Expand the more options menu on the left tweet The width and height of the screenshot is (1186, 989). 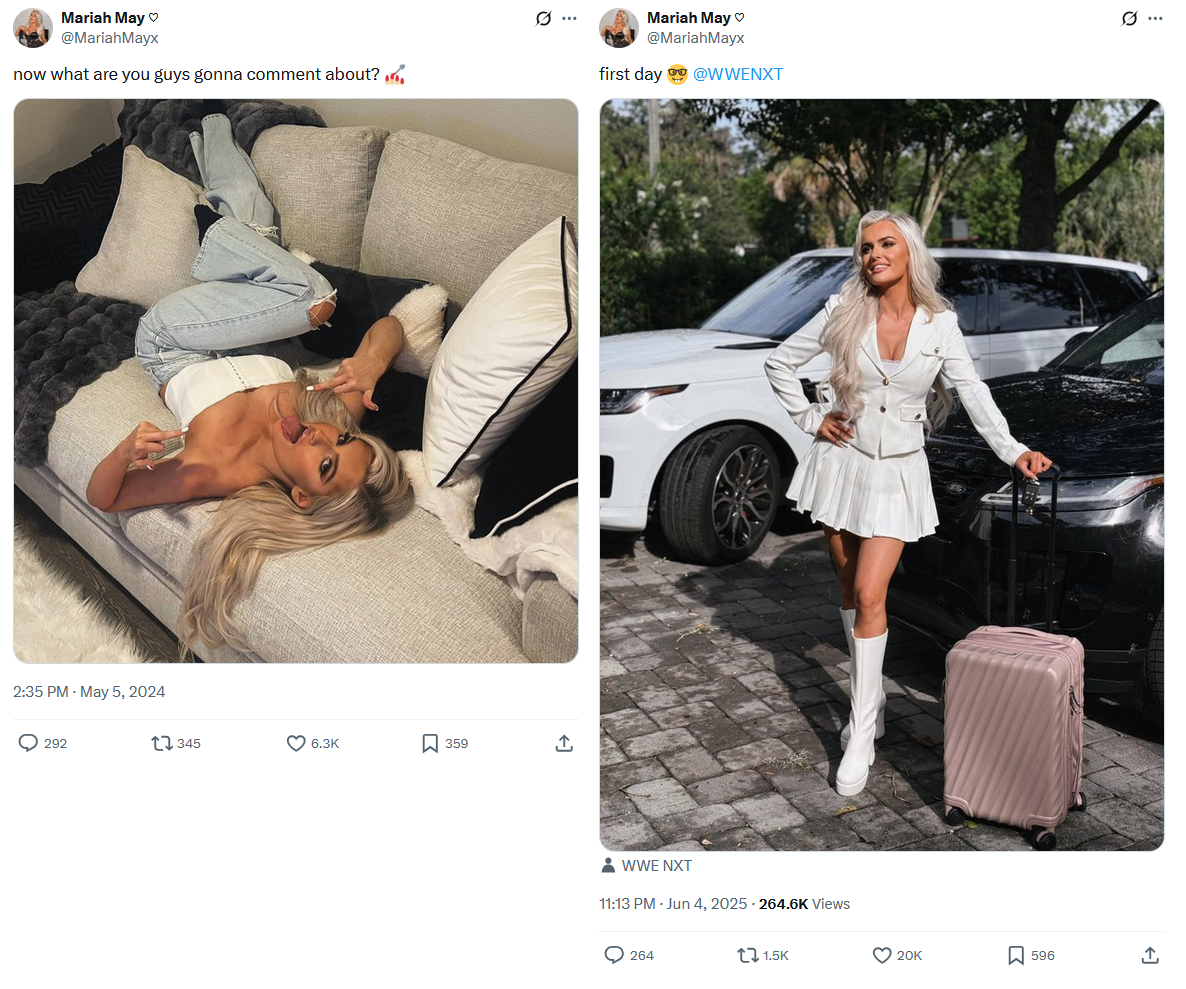click(x=570, y=18)
